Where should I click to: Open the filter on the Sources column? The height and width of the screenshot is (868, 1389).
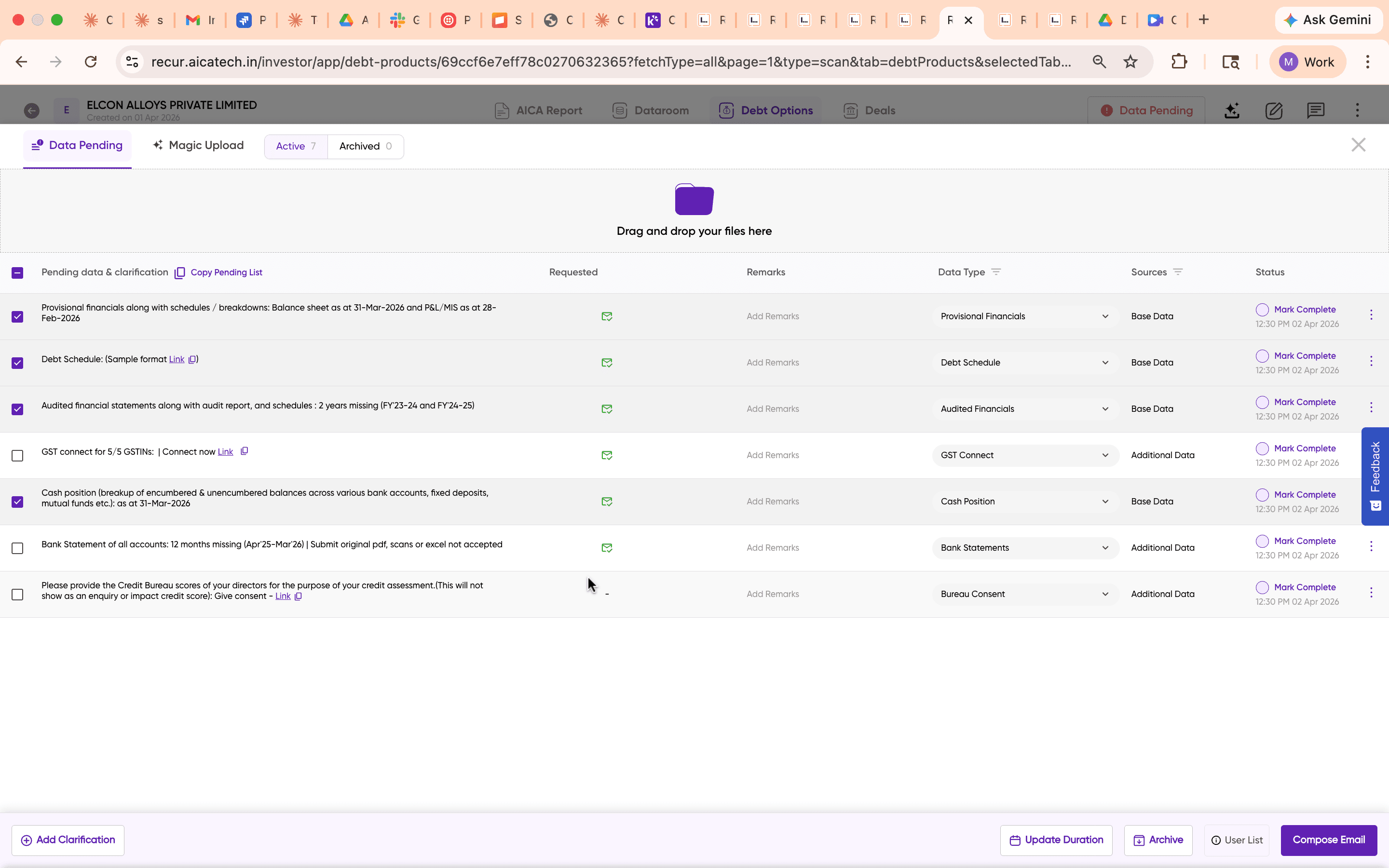(x=1180, y=271)
